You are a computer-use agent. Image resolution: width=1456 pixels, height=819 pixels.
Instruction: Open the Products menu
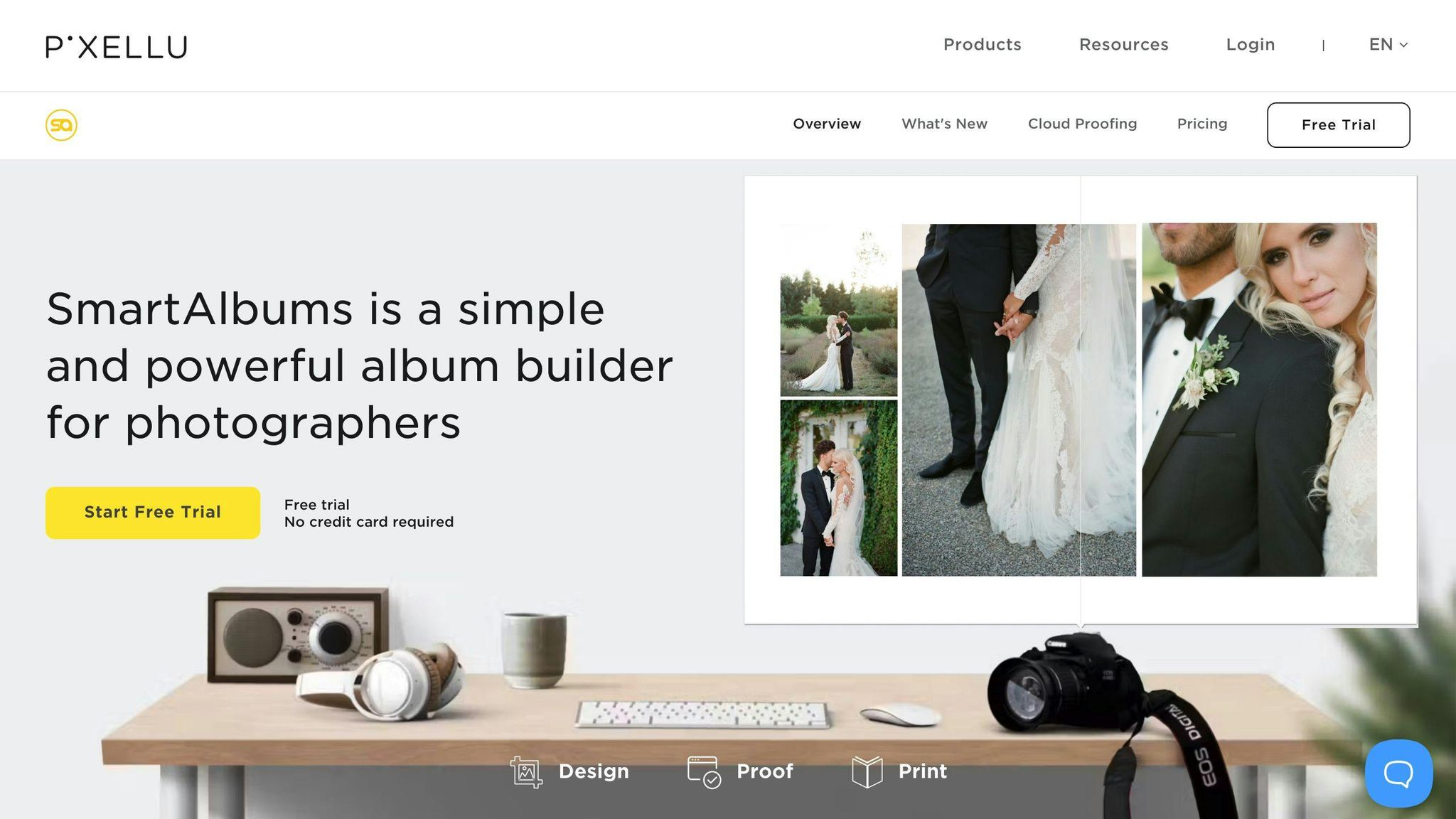[x=983, y=45]
